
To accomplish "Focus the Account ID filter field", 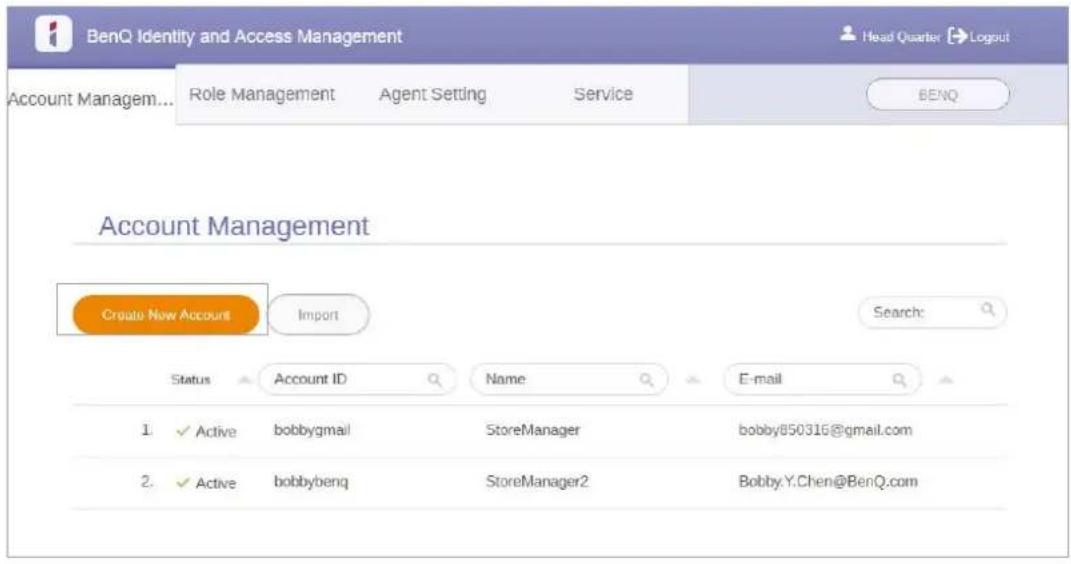I will (357, 380).
